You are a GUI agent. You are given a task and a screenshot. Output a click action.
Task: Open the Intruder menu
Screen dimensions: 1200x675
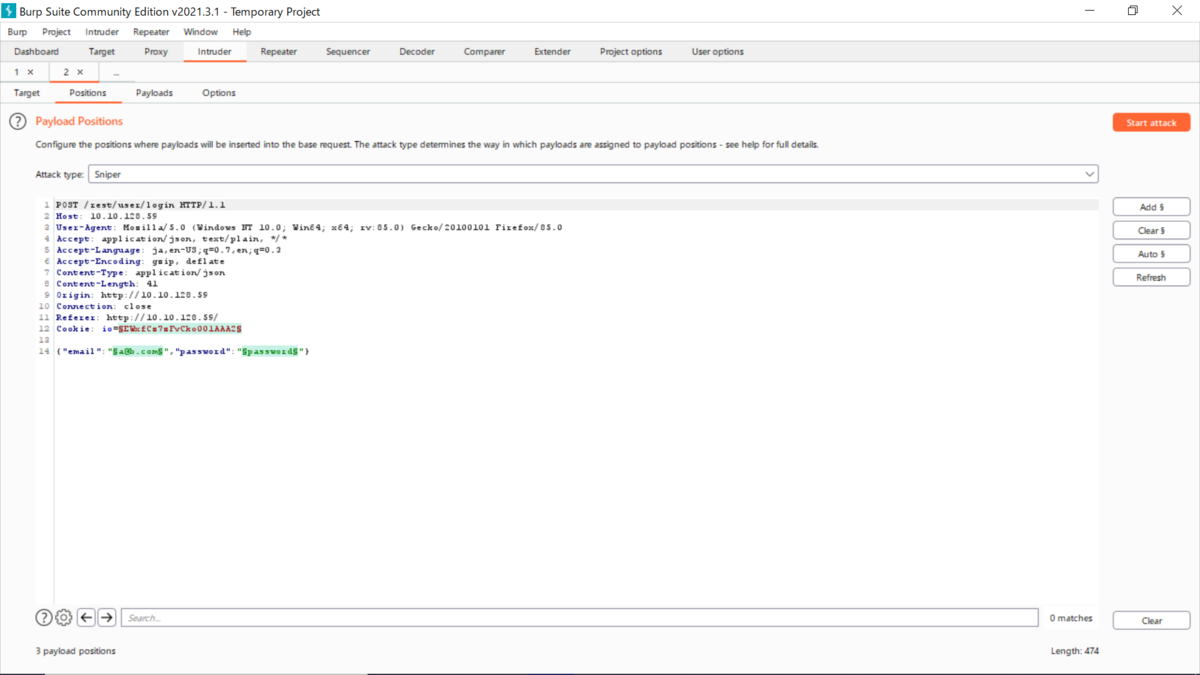pyautogui.click(x=102, y=32)
